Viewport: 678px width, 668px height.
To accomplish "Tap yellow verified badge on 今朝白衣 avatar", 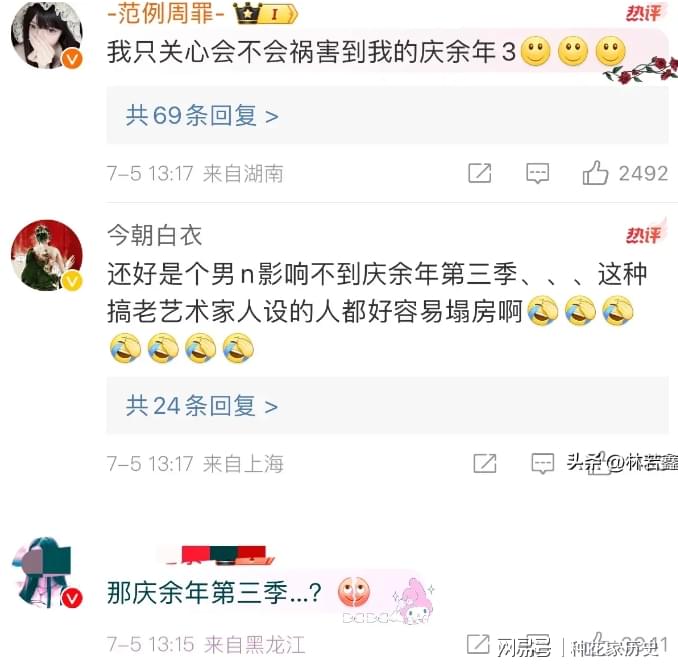I will click(x=72, y=281).
